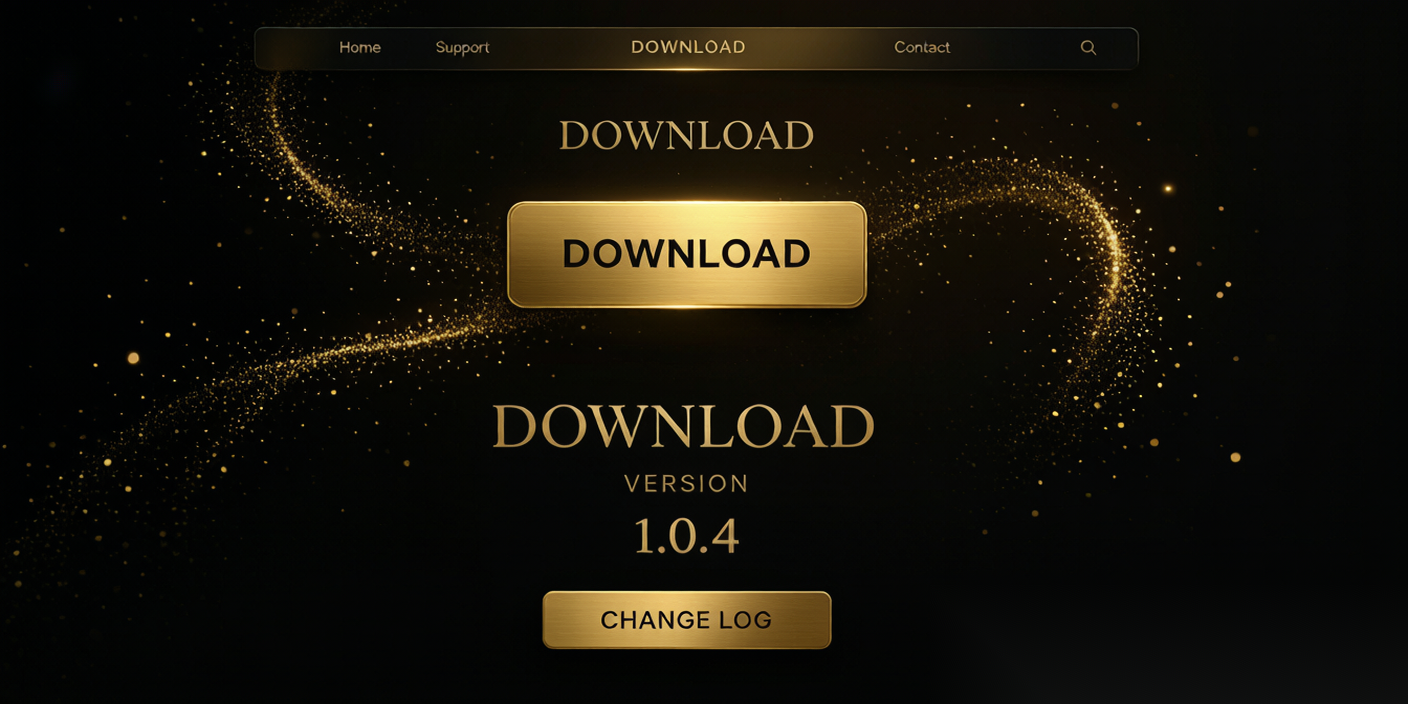Open the Support nav item
Screen dimensions: 1408x704
(462, 48)
